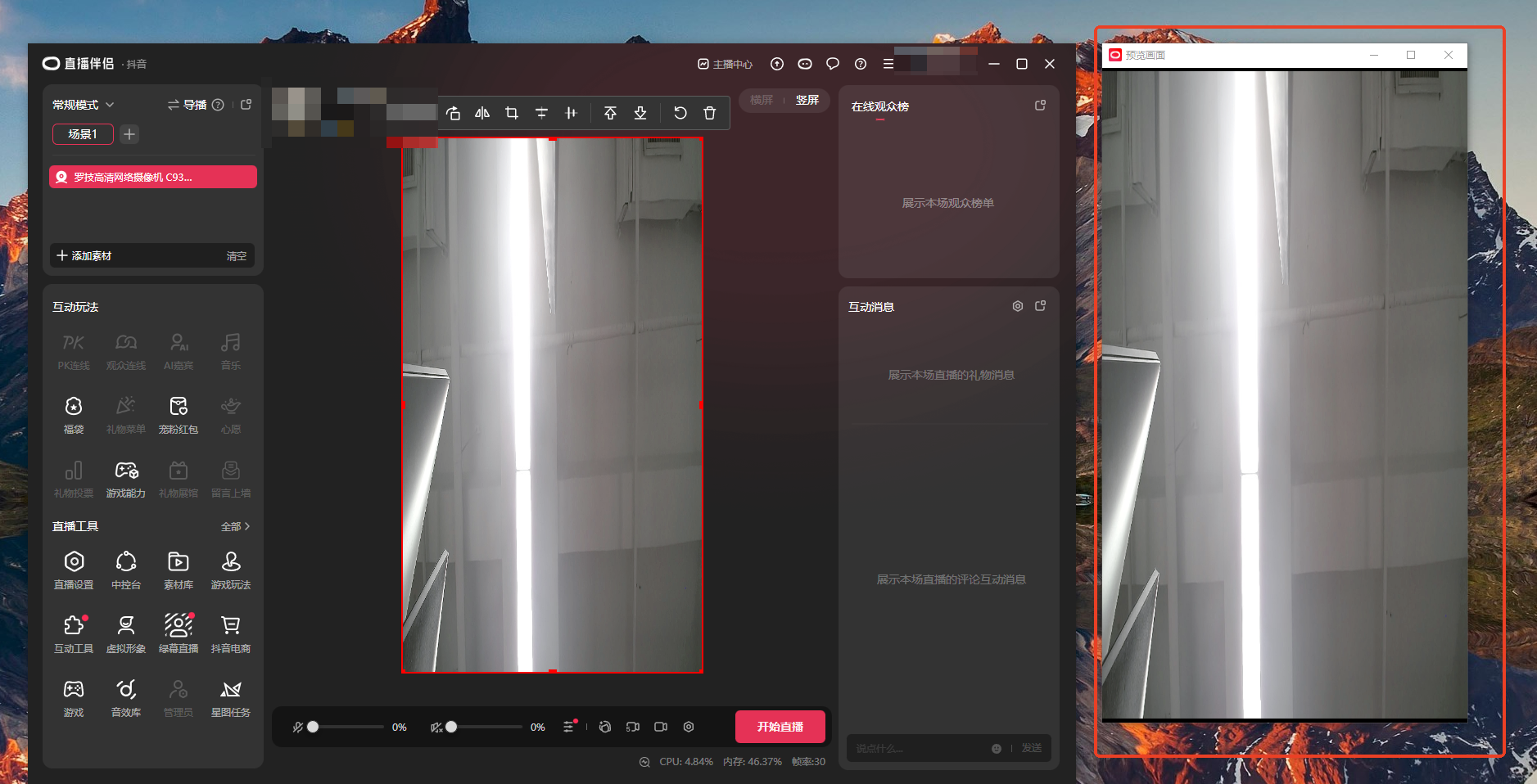Delete the selected source with the trash icon

tap(710, 113)
